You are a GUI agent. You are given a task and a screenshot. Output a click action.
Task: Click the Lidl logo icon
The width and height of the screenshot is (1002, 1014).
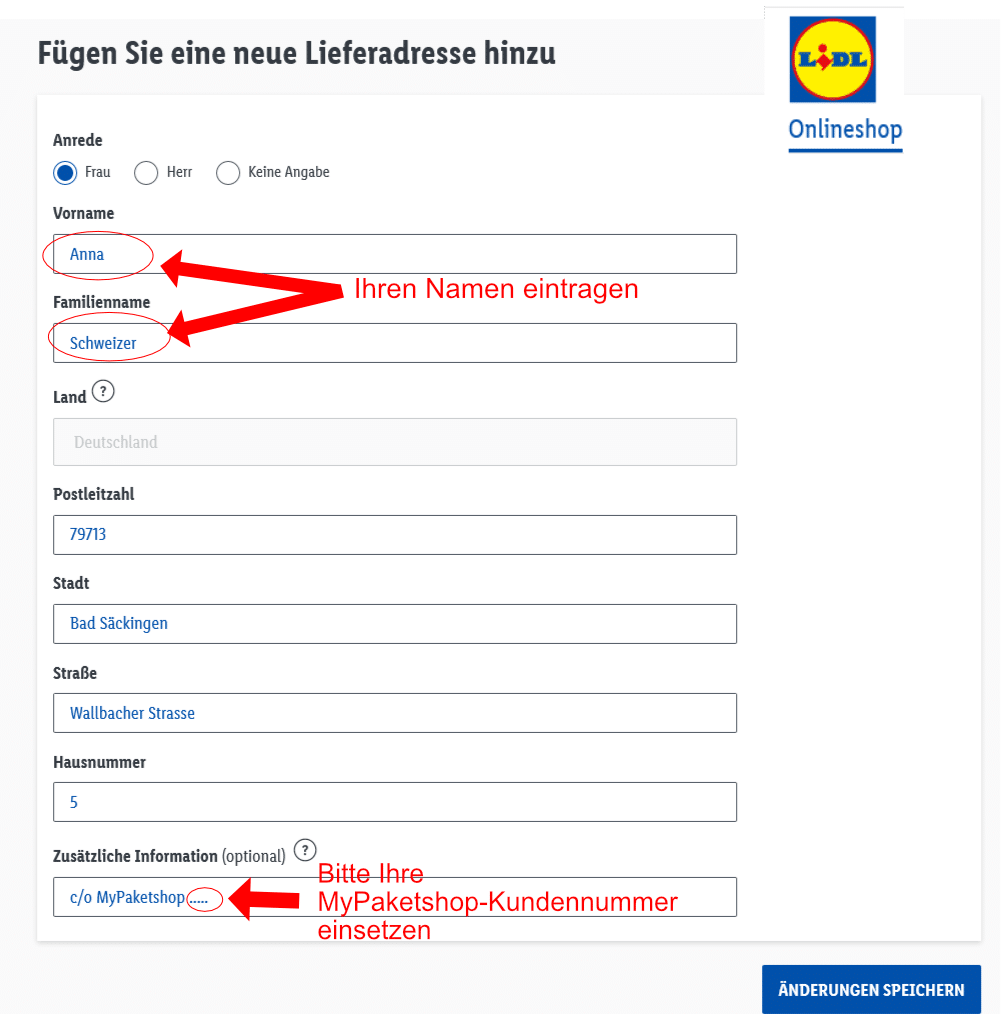click(x=832, y=59)
